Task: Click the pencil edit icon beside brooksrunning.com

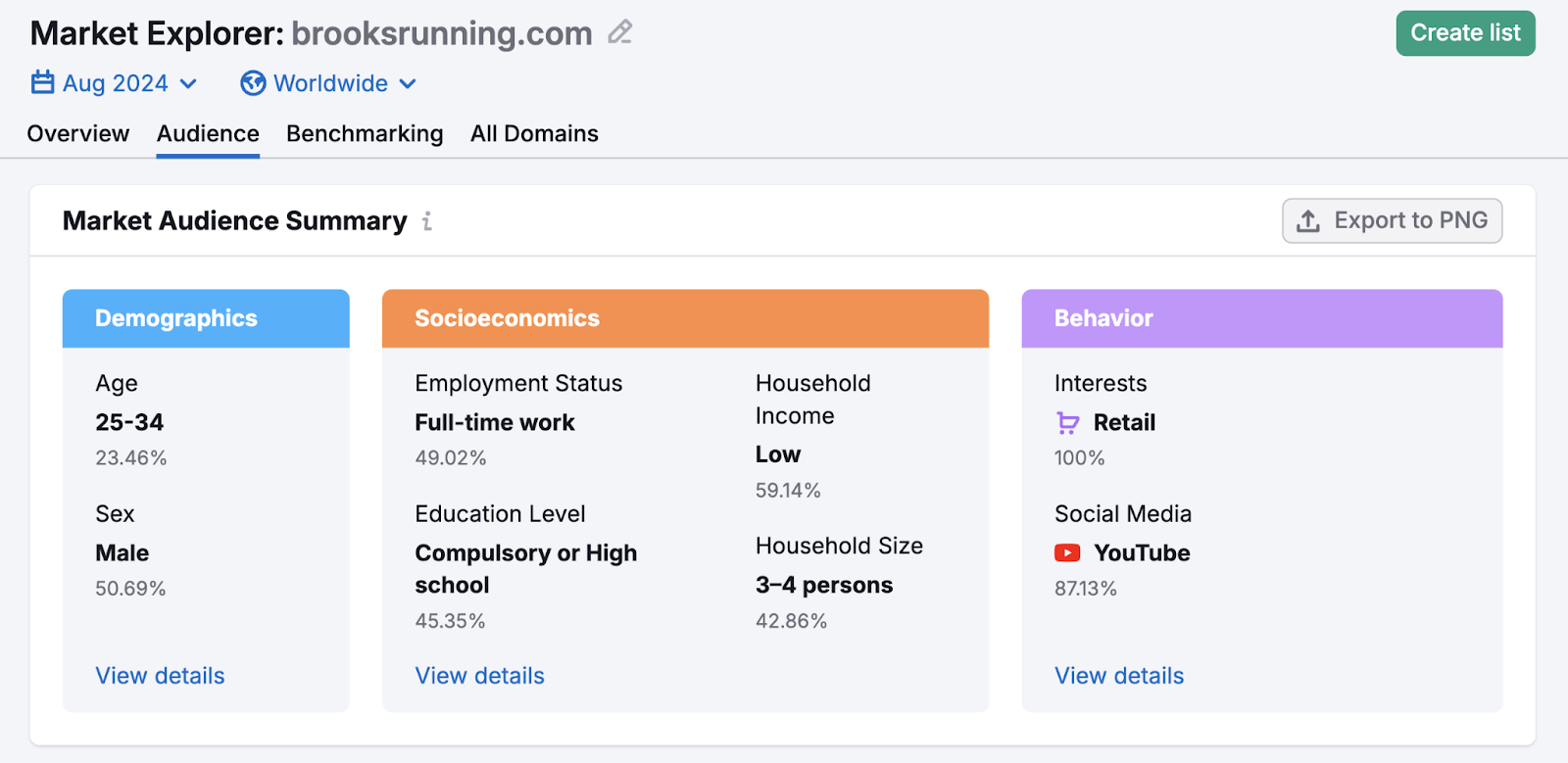Action: click(x=619, y=32)
